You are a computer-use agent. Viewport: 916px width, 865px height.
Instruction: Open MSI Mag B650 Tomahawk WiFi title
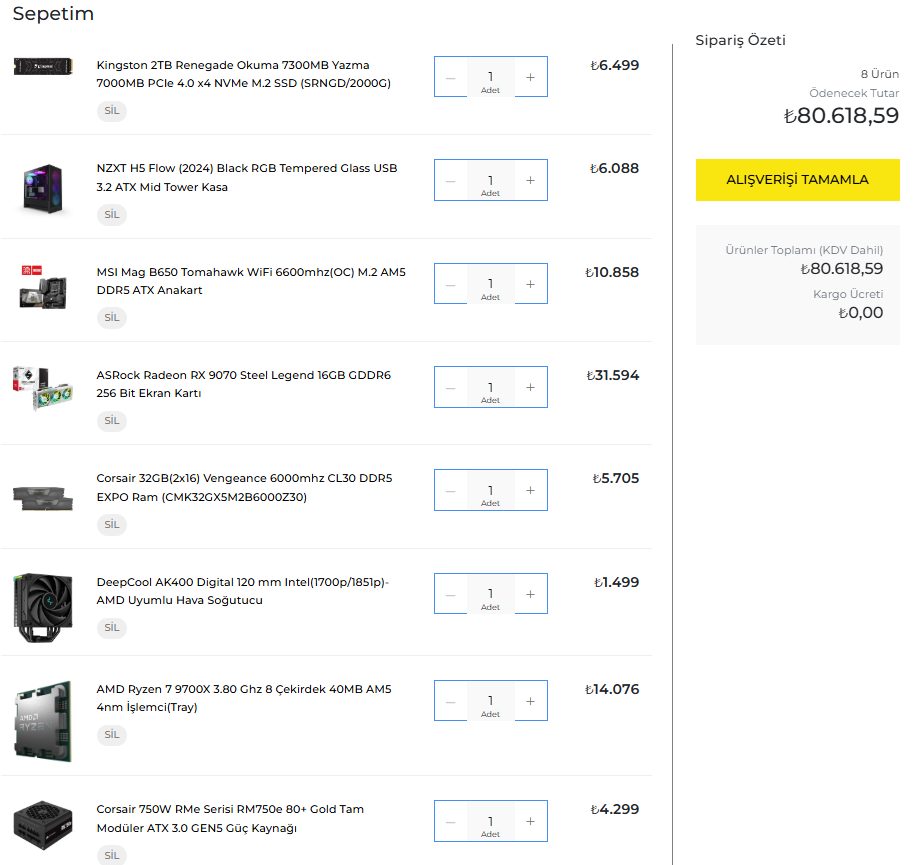click(x=251, y=281)
